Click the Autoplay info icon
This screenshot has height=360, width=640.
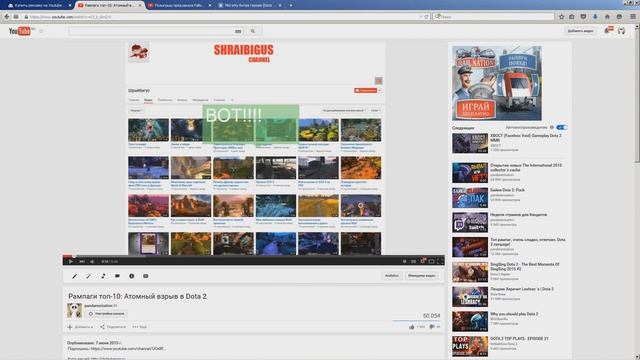click(x=552, y=127)
